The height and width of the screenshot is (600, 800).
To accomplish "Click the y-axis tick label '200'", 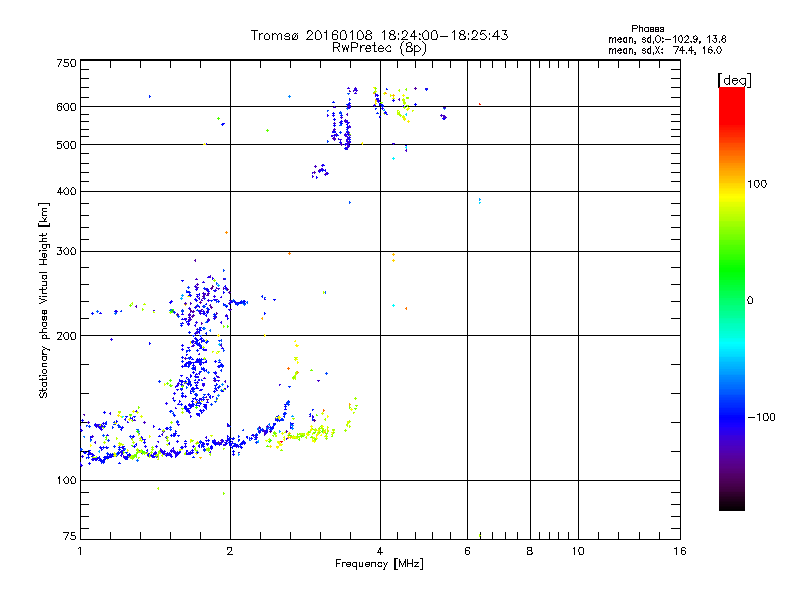I will point(66,336).
